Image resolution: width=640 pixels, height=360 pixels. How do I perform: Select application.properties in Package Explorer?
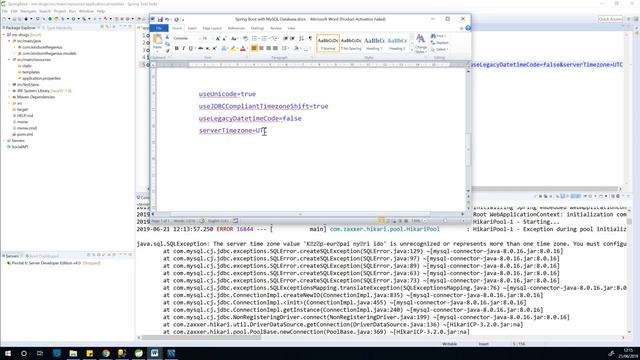click(x=41, y=78)
